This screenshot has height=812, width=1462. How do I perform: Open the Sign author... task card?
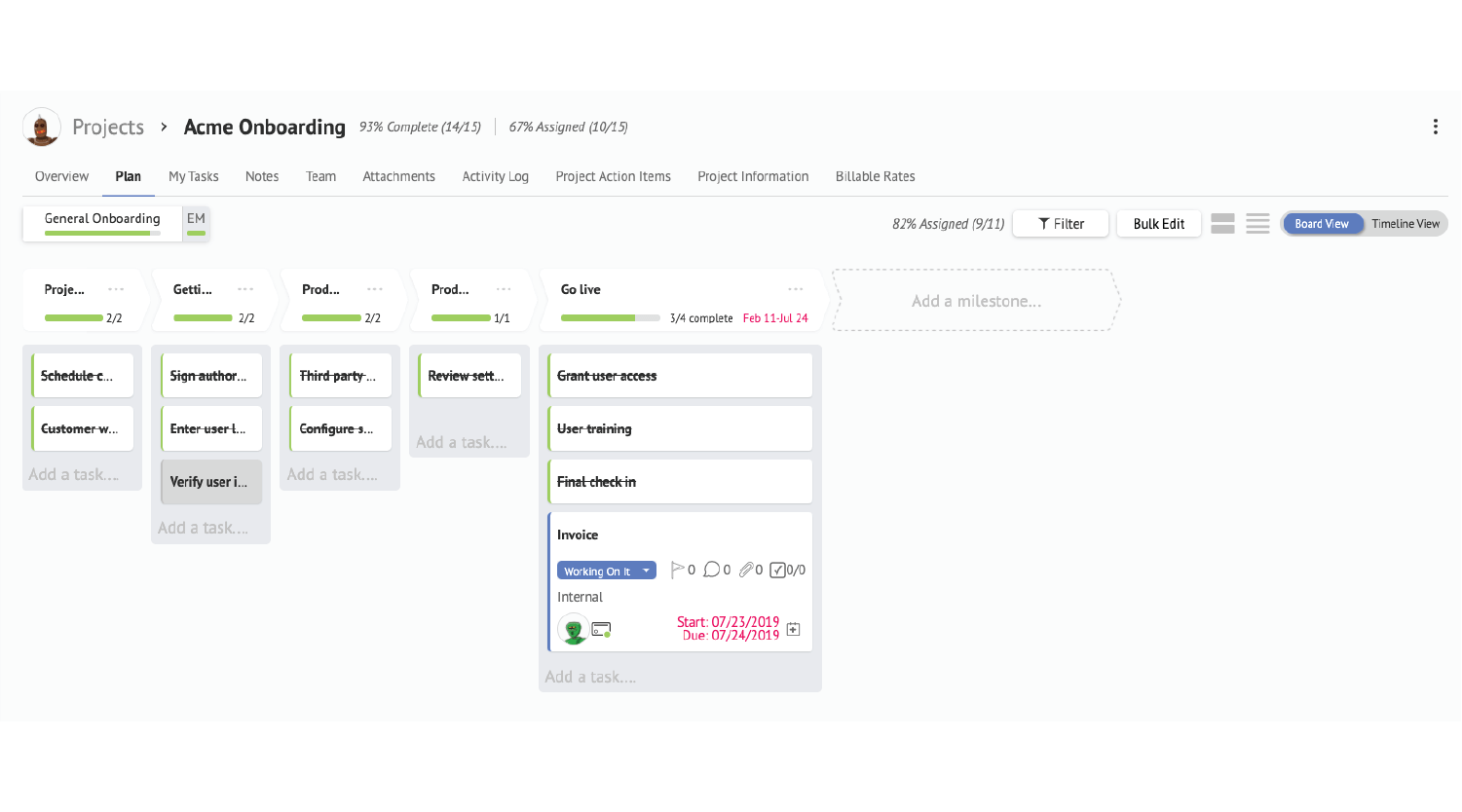[x=211, y=375]
